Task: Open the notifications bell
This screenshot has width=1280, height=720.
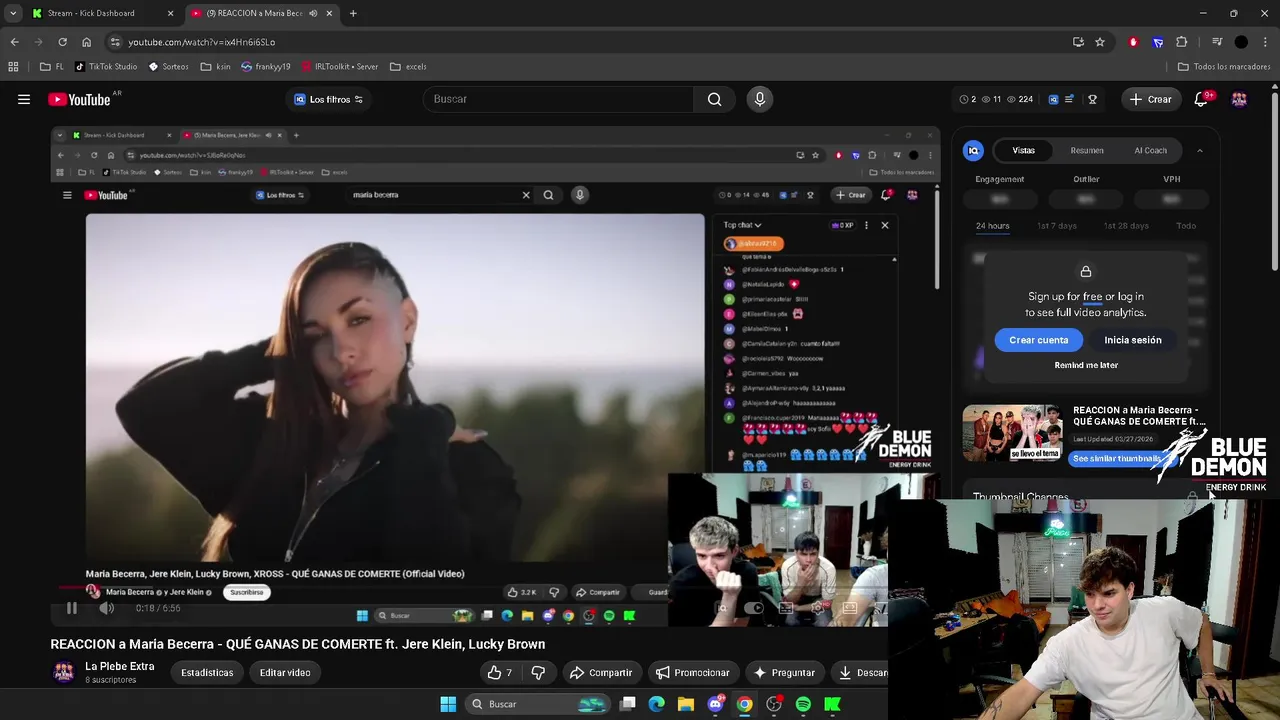Action: (1201, 99)
